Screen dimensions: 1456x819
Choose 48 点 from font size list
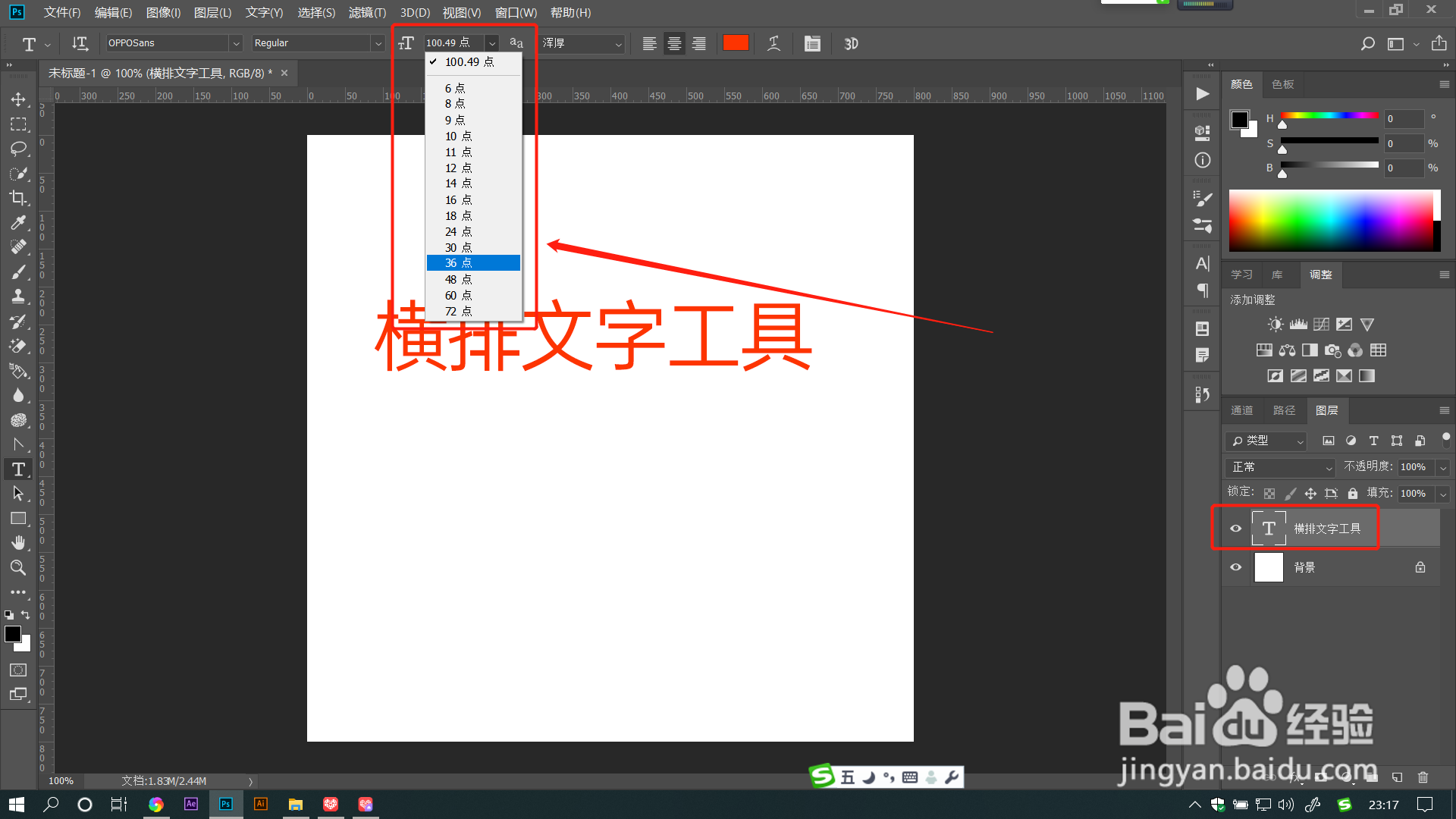pos(458,279)
